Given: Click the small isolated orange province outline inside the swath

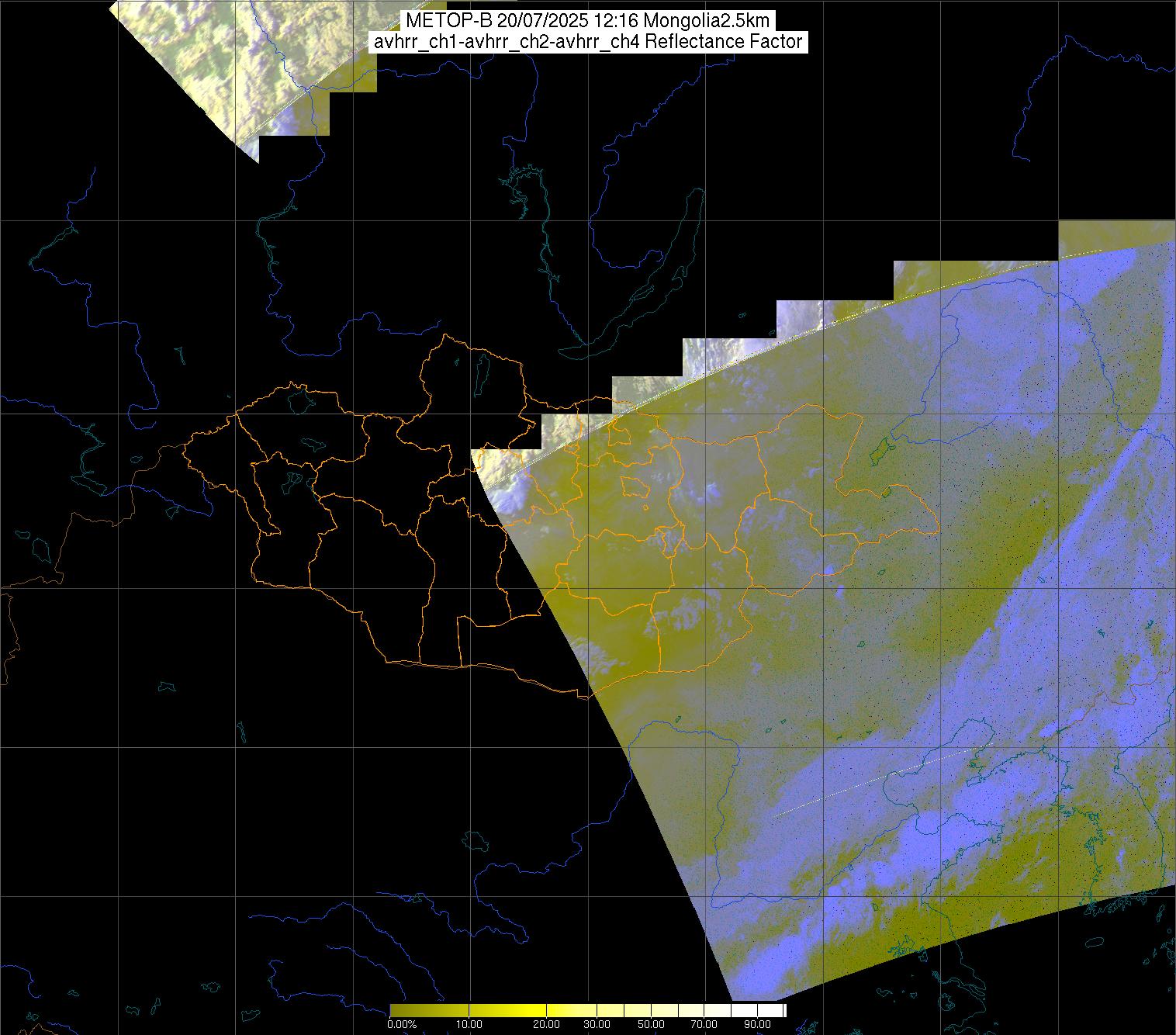Looking at the screenshot, I should (x=635, y=487).
